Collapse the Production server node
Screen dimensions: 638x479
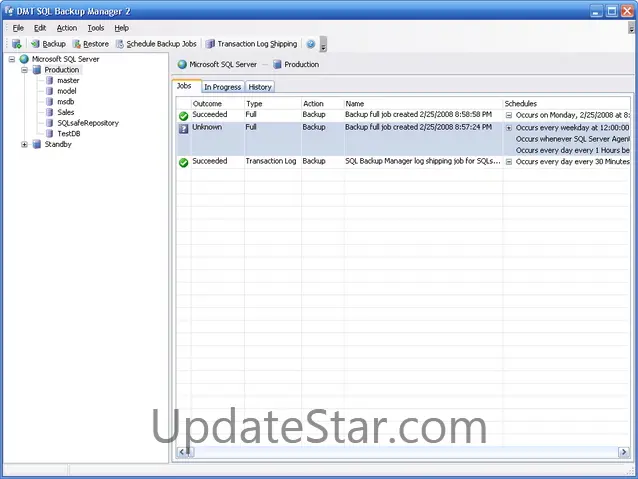click(24, 70)
